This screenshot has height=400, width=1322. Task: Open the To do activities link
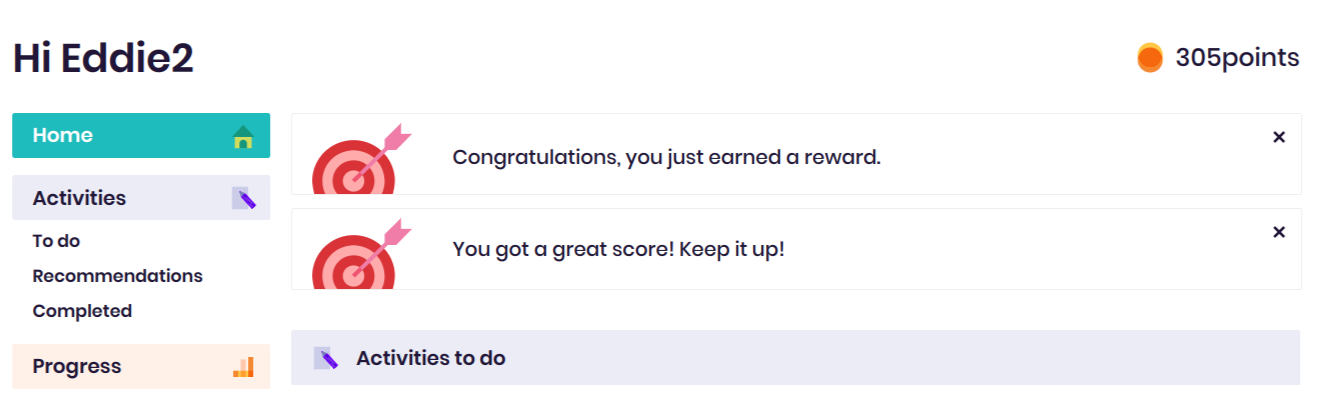[x=56, y=241]
